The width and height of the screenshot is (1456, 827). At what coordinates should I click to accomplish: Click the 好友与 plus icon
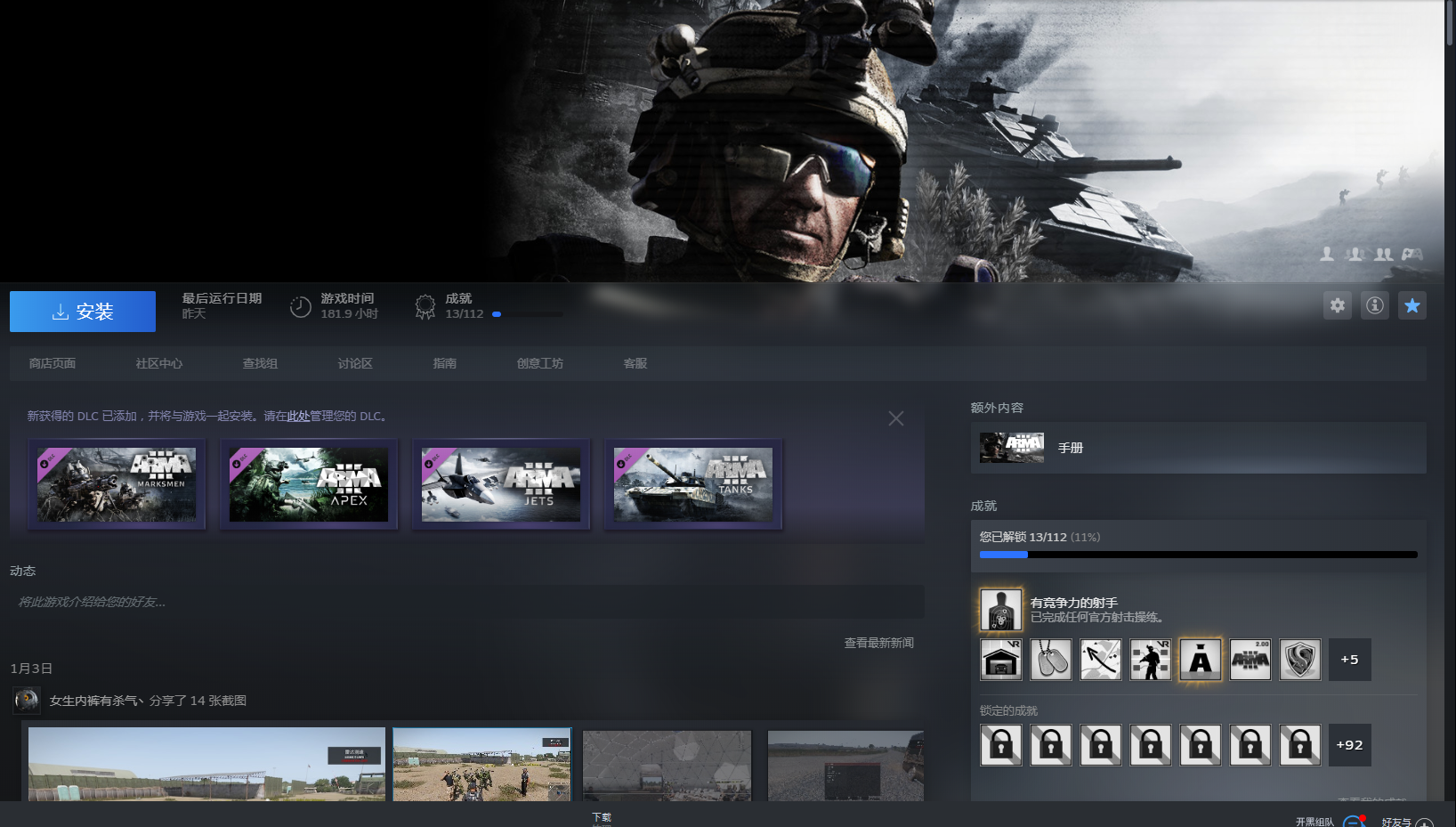[x=1425, y=823]
